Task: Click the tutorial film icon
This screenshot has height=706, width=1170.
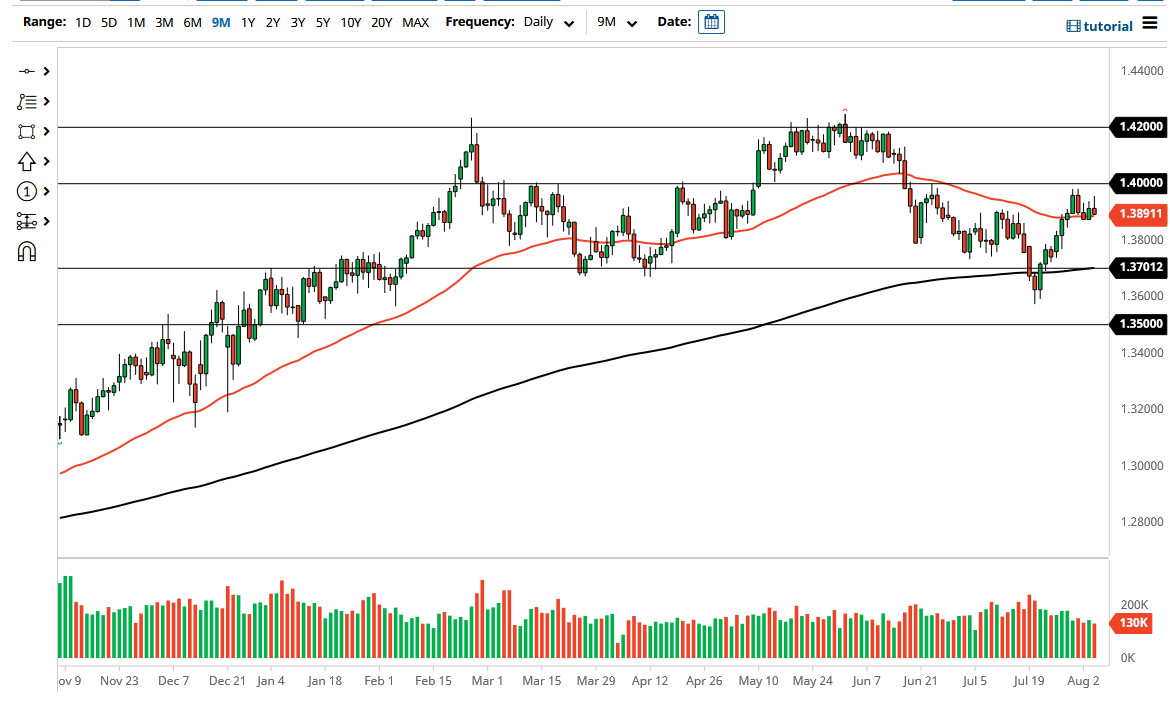Action: click(1073, 26)
